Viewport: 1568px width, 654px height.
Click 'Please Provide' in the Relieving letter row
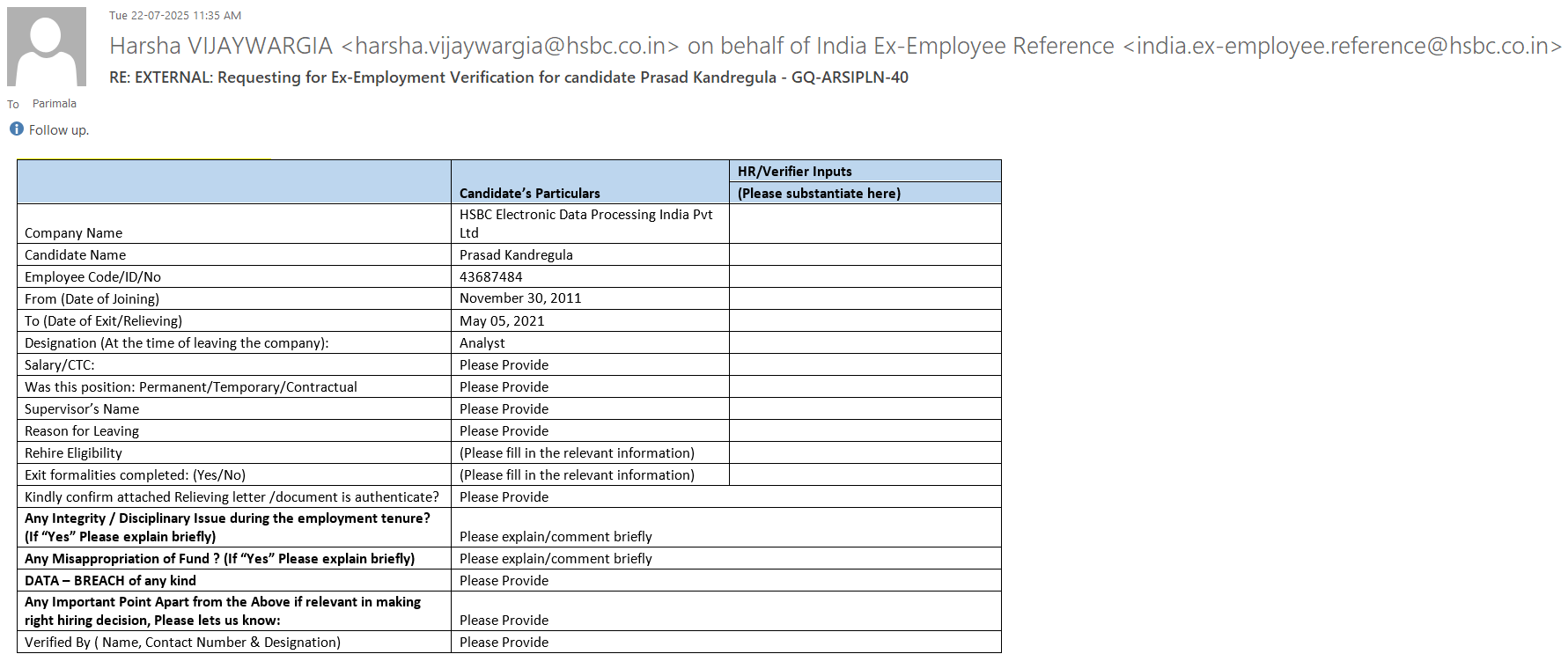point(504,497)
